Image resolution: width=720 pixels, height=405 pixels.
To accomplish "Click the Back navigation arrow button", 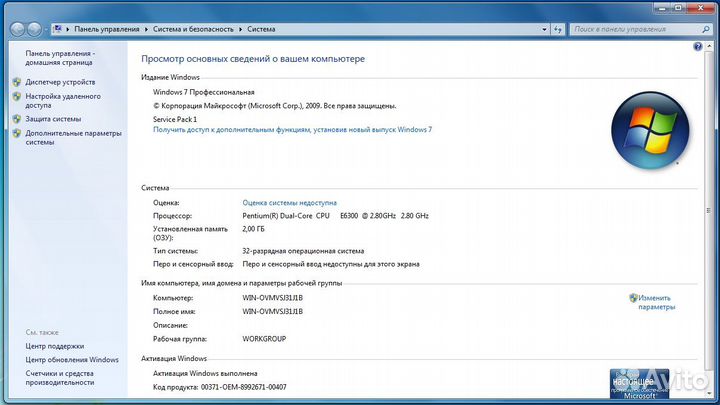I will pyautogui.click(x=17, y=29).
